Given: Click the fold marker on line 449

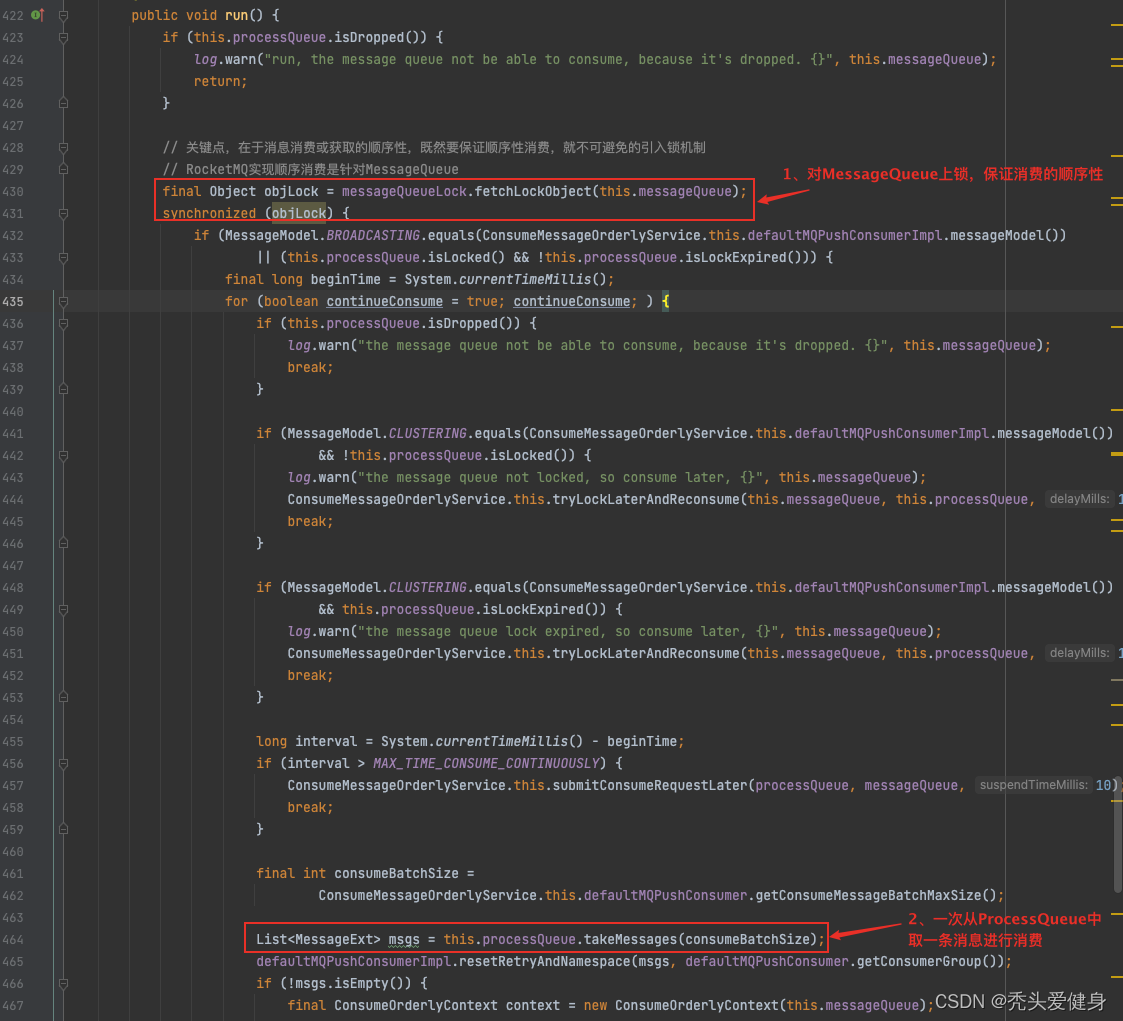Looking at the screenshot, I should (64, 610).
